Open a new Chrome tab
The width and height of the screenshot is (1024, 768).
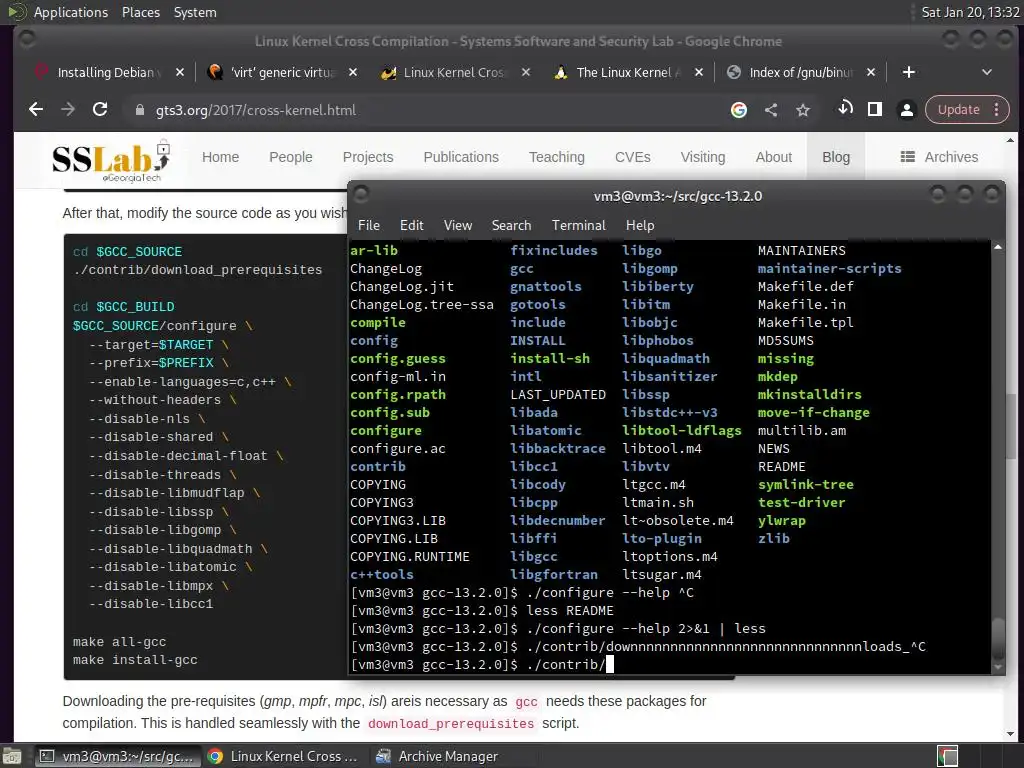[908, 72]
